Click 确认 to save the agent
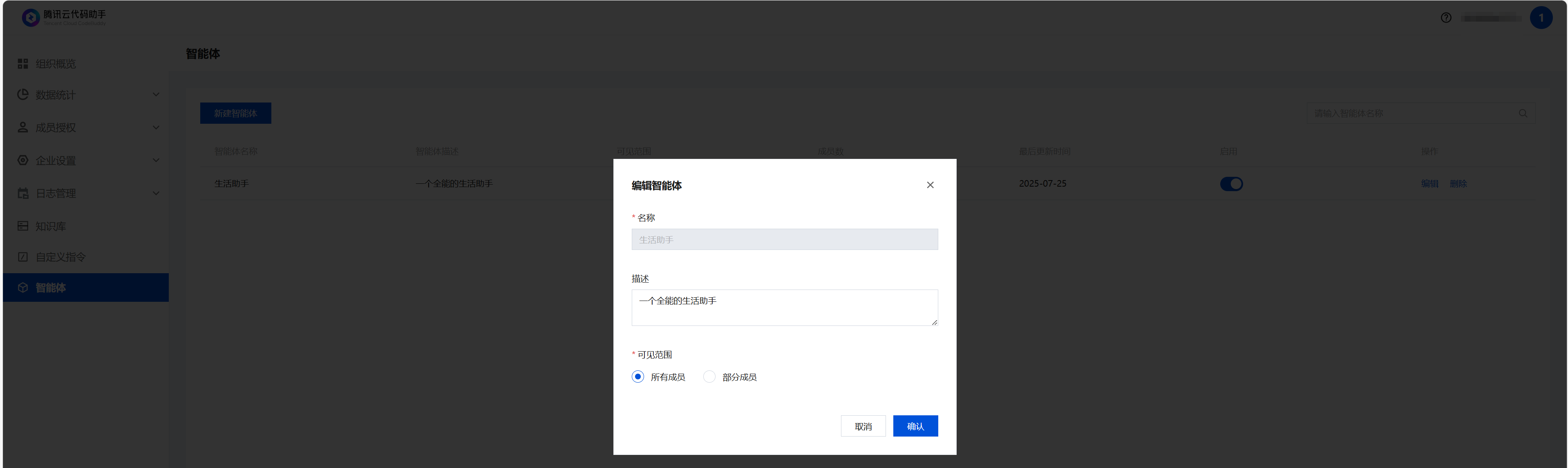Image resolution: width=1568 pixels, height=468 pixels. tap(915, 426)
